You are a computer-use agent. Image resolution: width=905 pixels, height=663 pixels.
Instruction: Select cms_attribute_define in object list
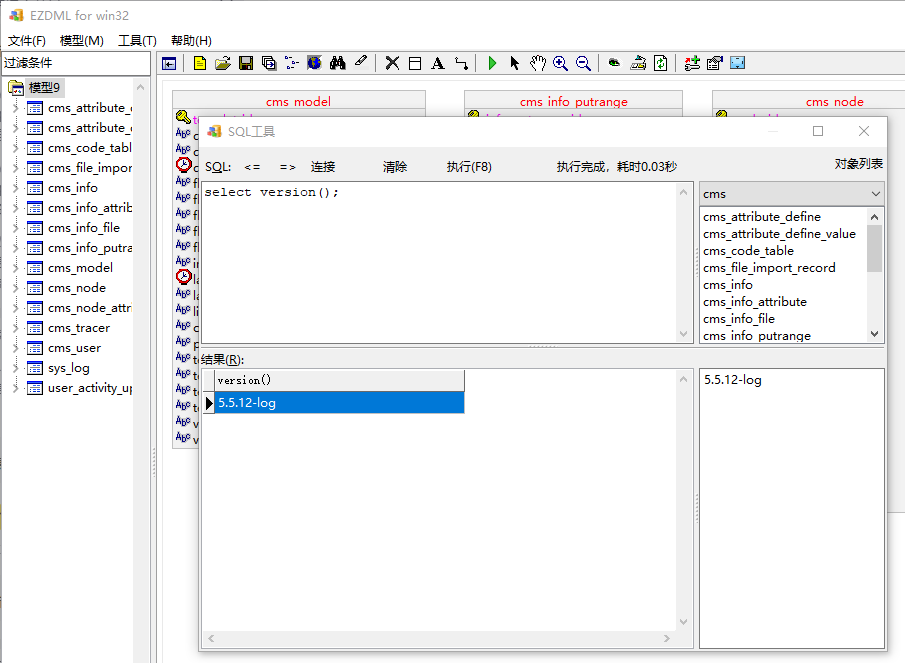(762, 217)
